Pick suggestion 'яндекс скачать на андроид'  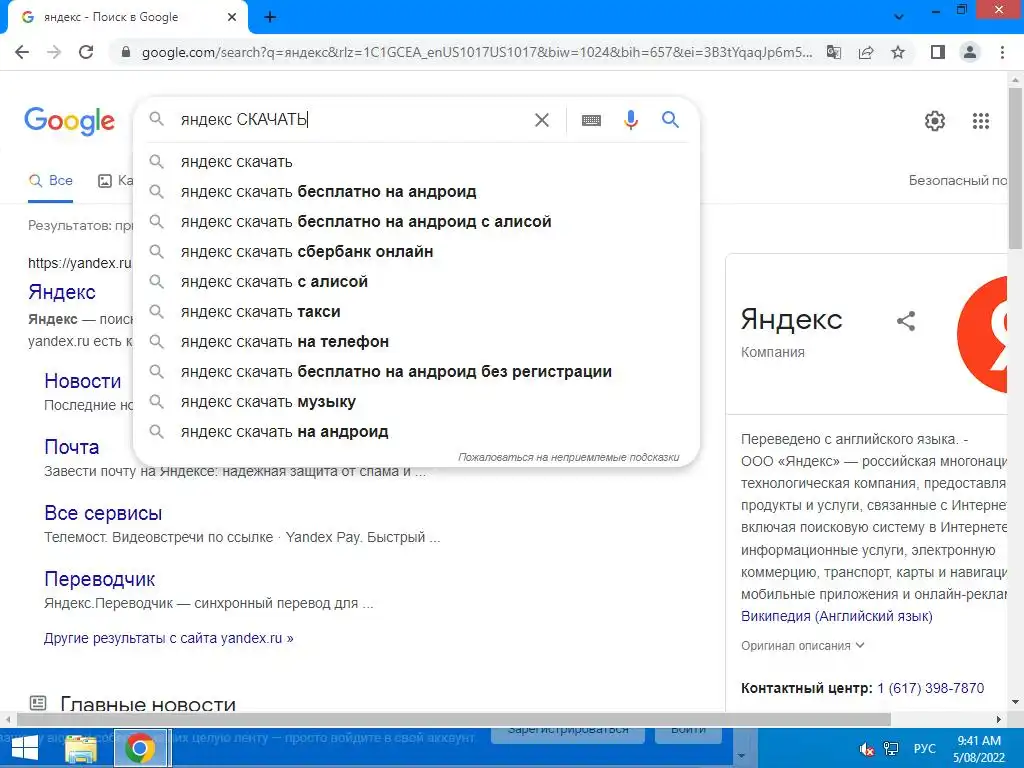click(x=416, y=432)
